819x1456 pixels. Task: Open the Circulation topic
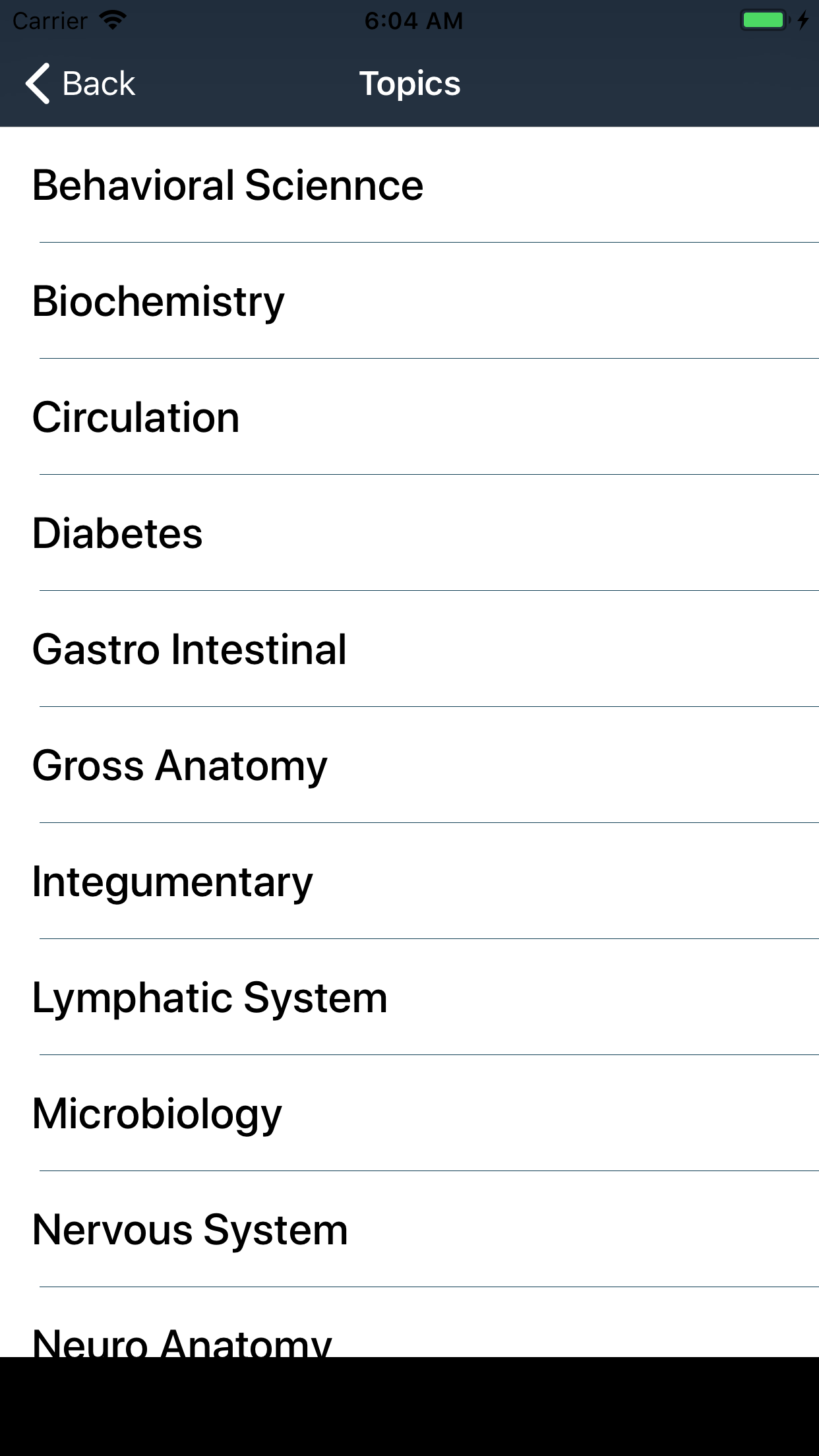tap(409, 417)
